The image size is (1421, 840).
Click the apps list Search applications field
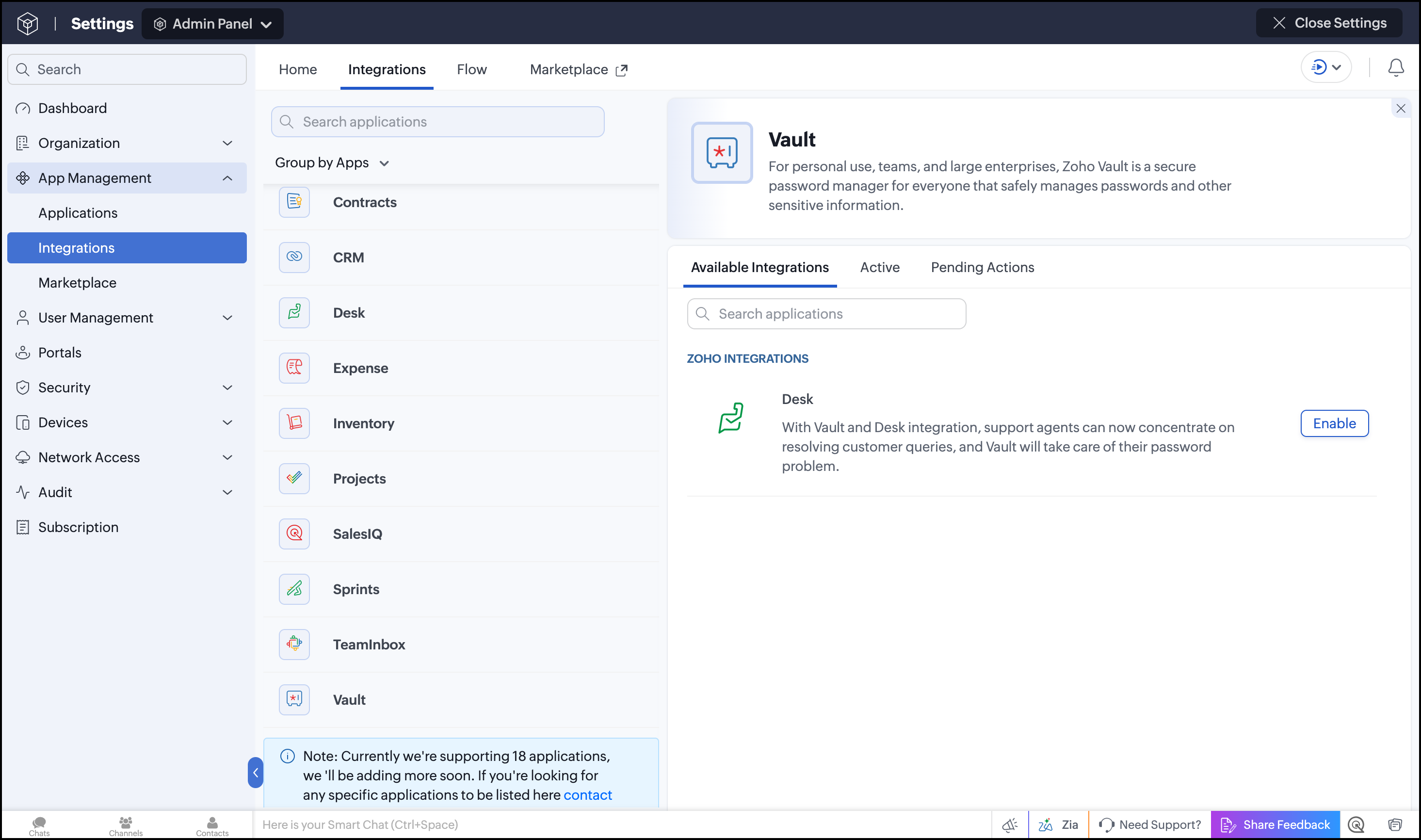pos(437,122)
